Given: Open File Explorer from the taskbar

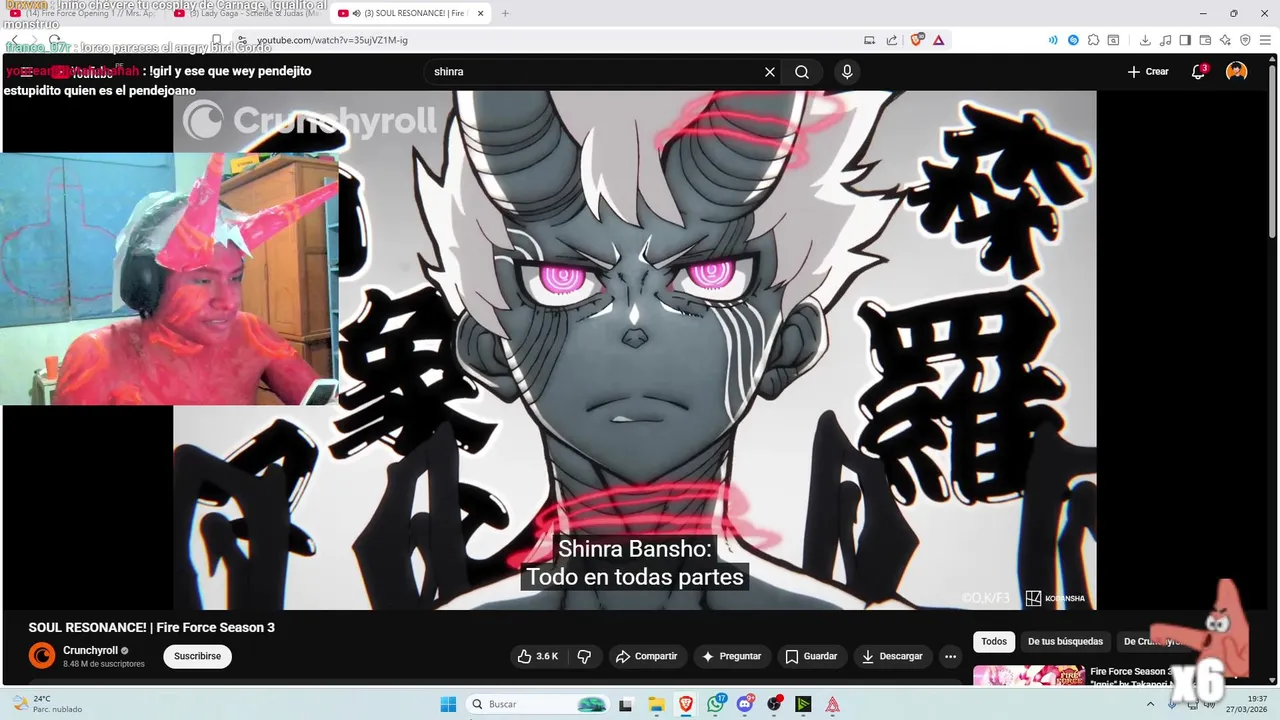Looking at the screenshot, I should [656, 704].
